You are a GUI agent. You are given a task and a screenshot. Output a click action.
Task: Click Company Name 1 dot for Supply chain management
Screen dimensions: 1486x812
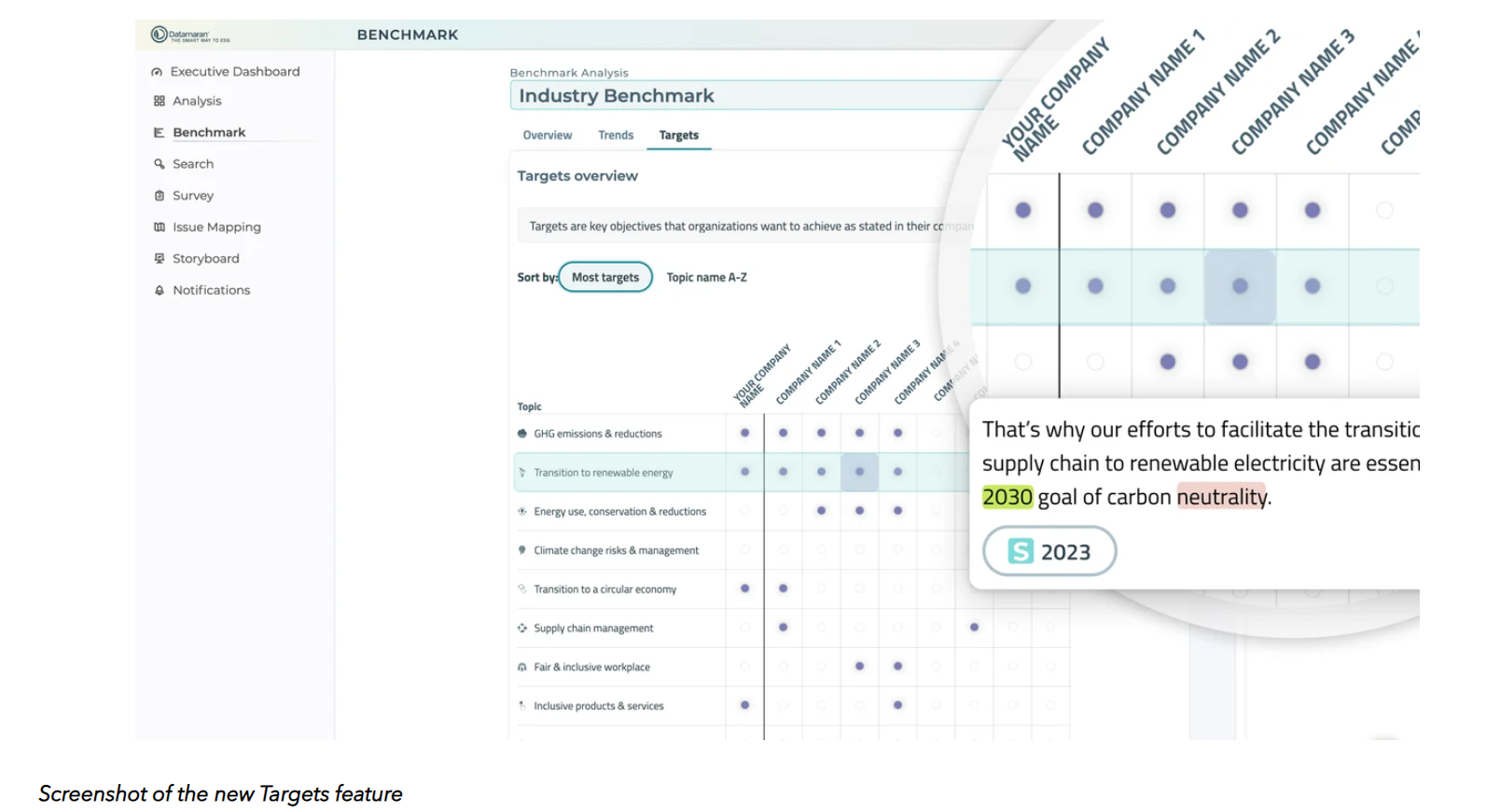(x=784, y=627)
